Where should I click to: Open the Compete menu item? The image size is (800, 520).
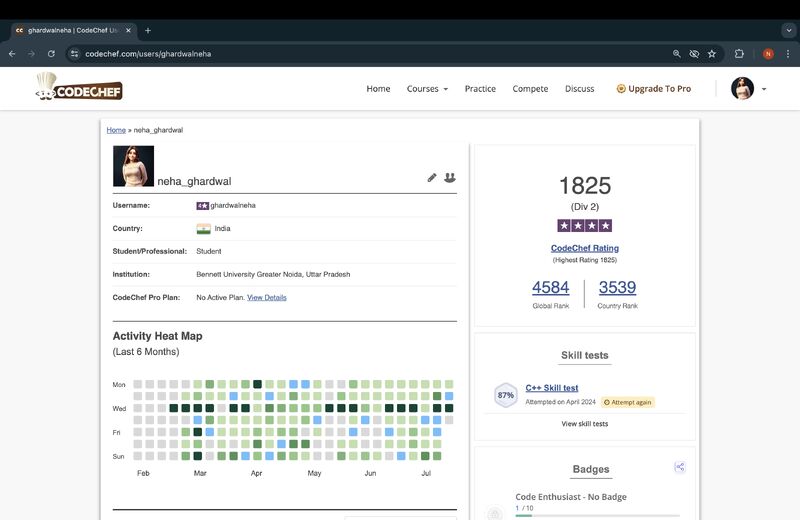pyautogui.click(x=530, y=89)
